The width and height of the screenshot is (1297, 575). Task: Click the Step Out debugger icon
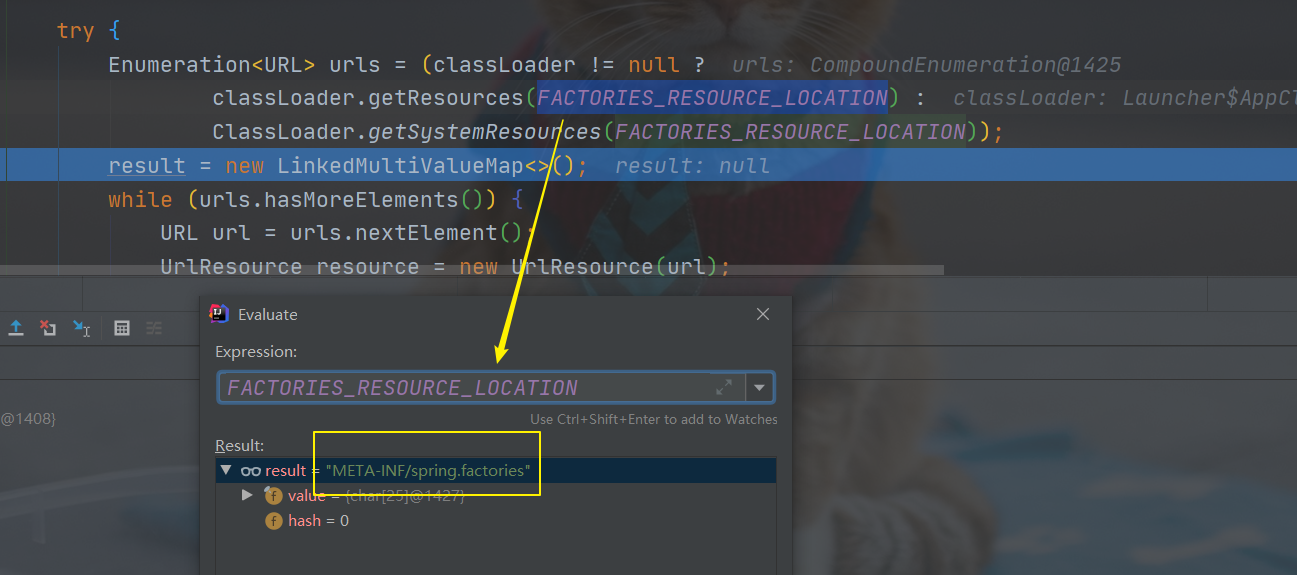17,327
